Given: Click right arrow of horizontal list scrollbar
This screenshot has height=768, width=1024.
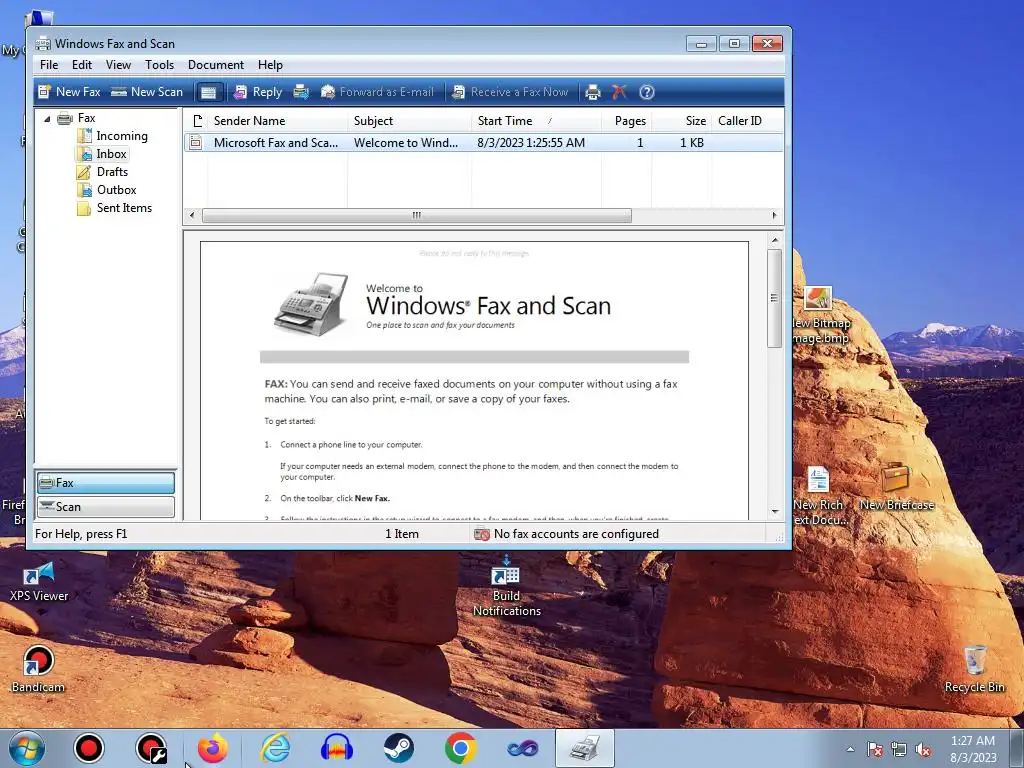Looking at the screenshot, I should 775,216.
